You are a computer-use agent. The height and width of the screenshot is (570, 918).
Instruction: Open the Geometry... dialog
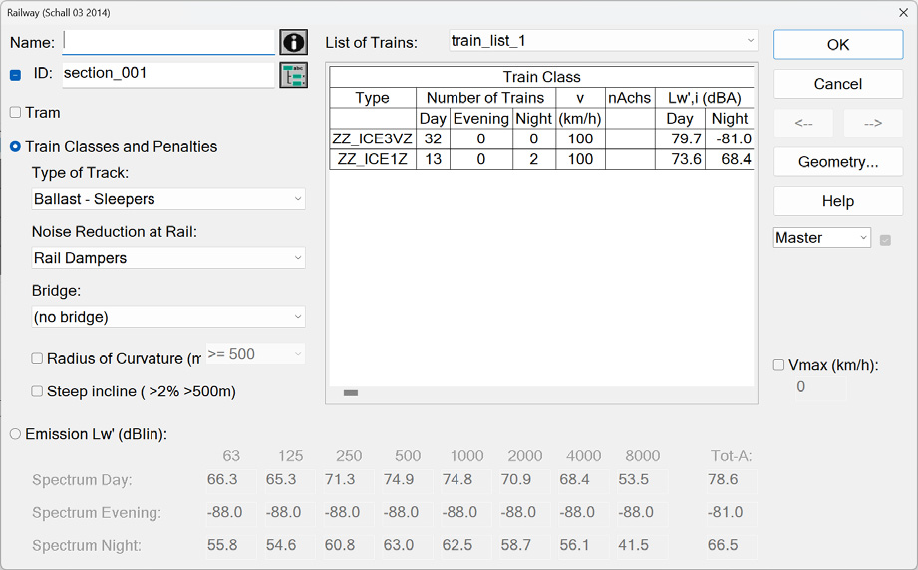click(838, 162)
